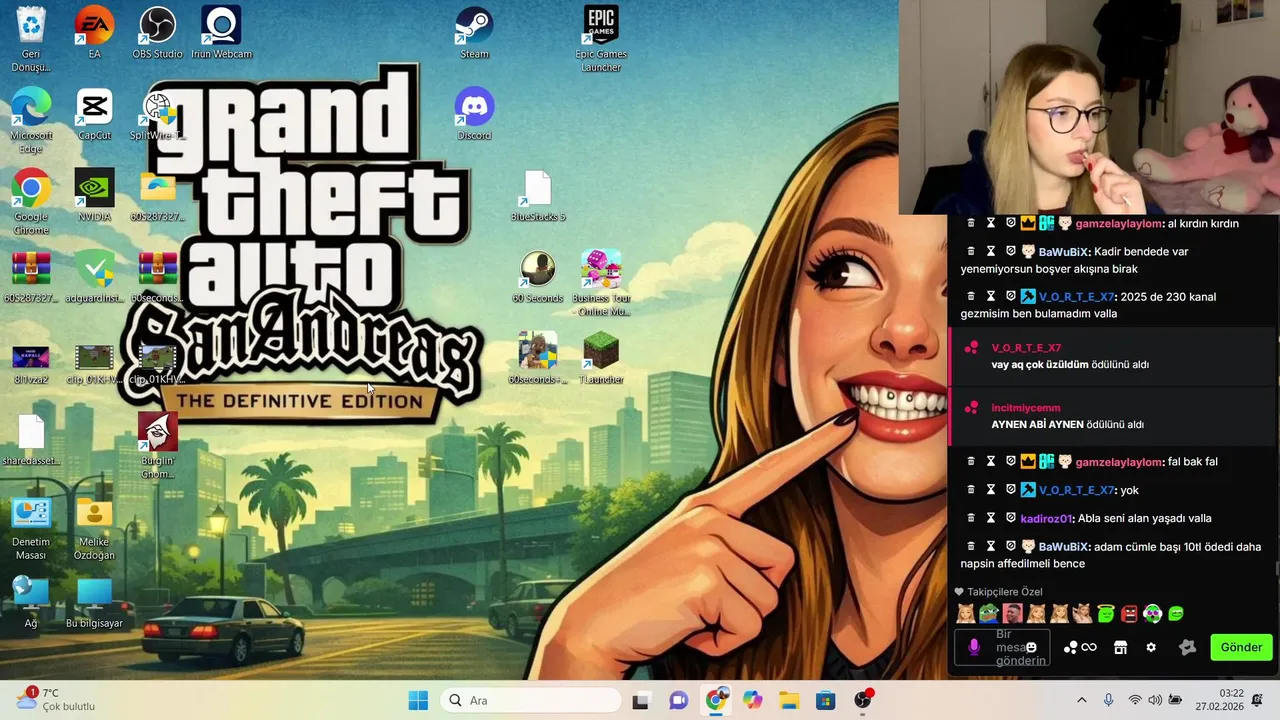This screenshot has height=720, width=1280.
Task: Click username kadiroz01 in chat
Action: (1046, 518)
